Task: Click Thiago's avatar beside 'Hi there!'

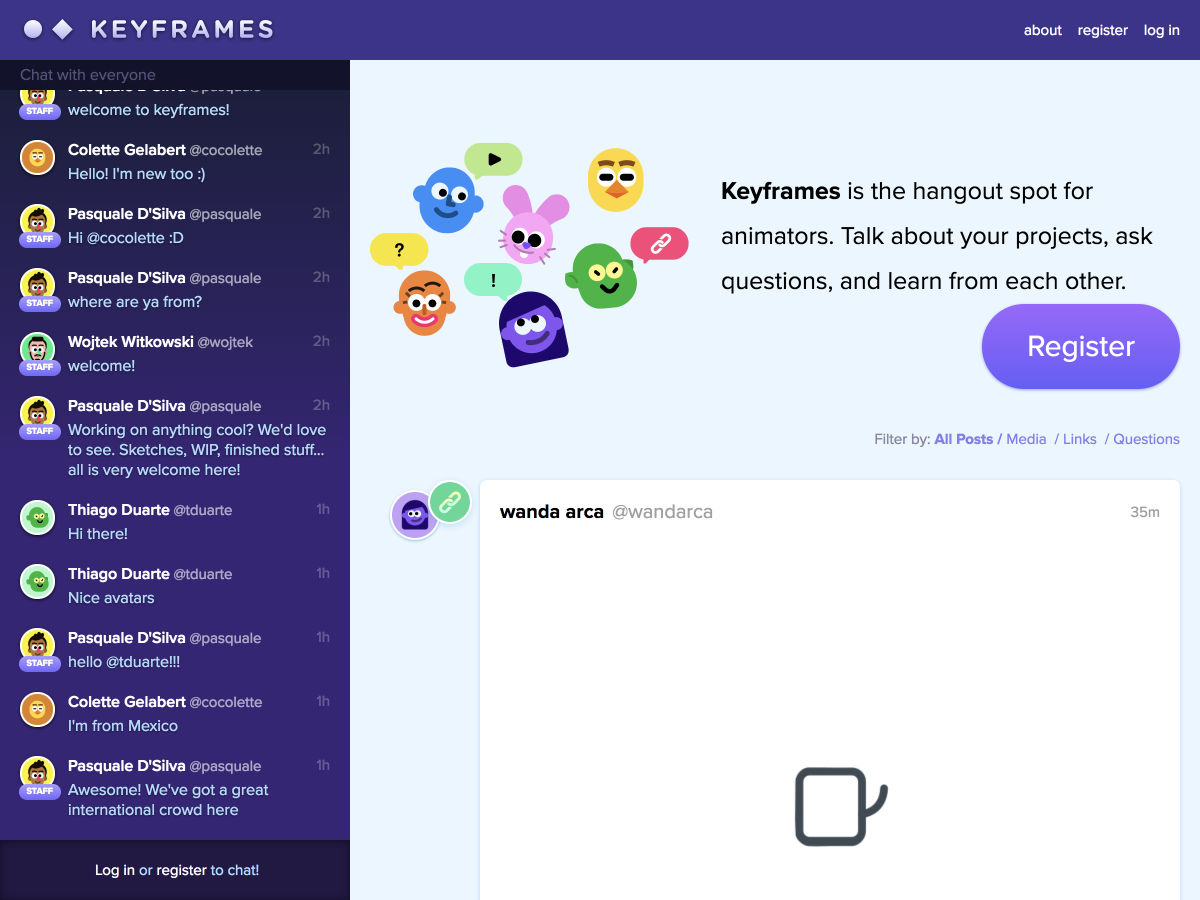Action: (38, 517)
